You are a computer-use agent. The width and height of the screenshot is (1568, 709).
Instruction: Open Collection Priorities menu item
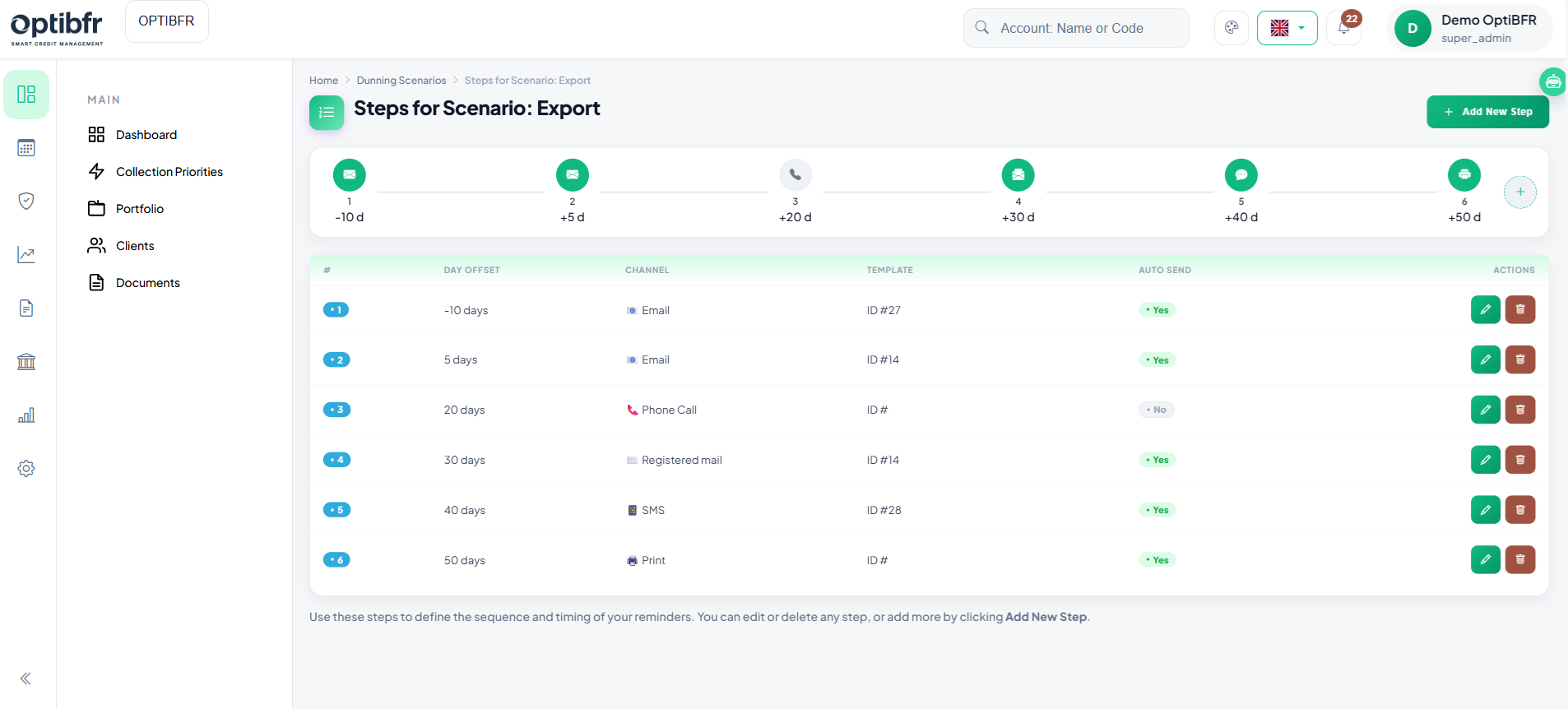coord(169,172)
